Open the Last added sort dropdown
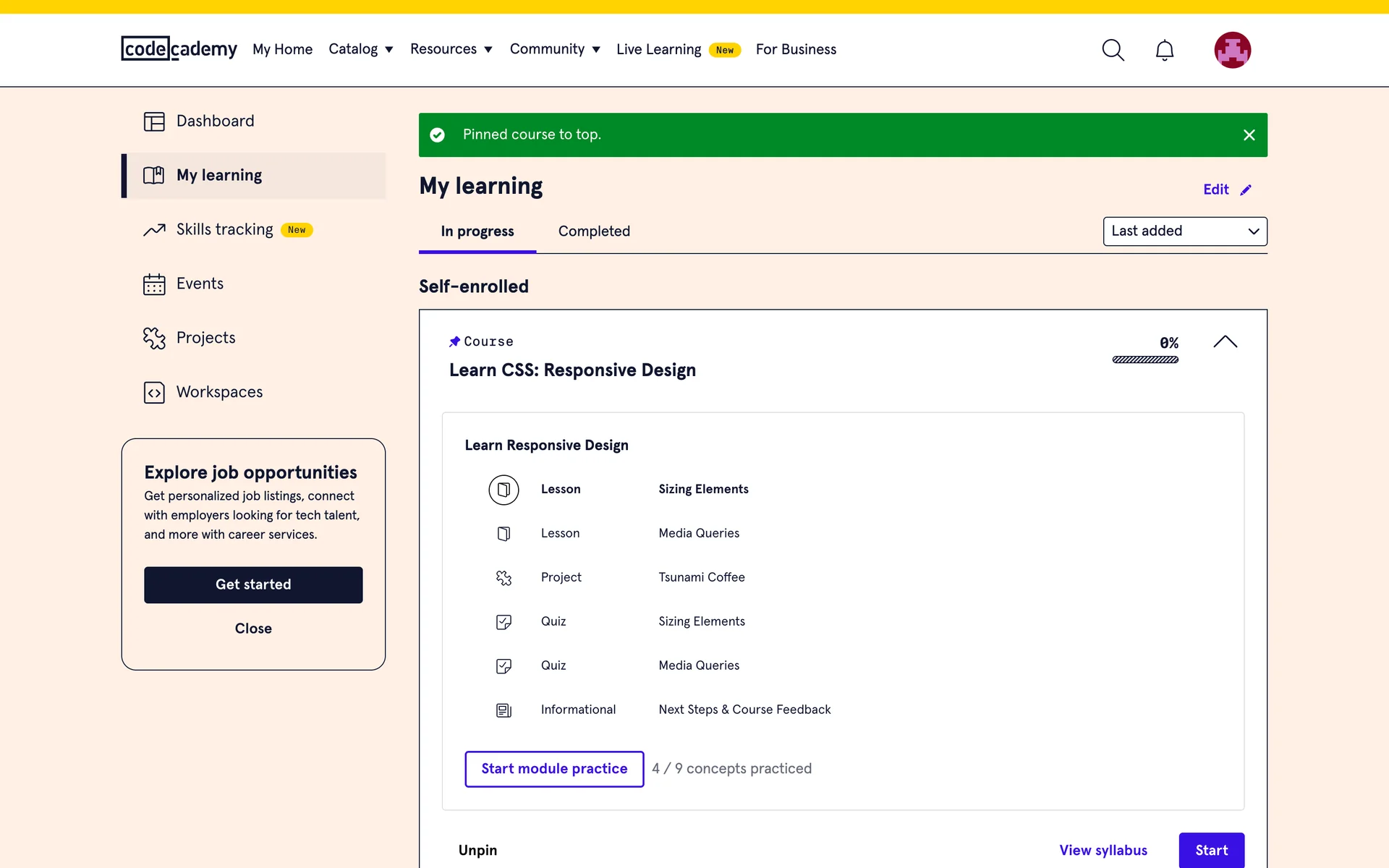Image resolution: width=1389 pixels, height=868 pixels. click(1184, 231)
